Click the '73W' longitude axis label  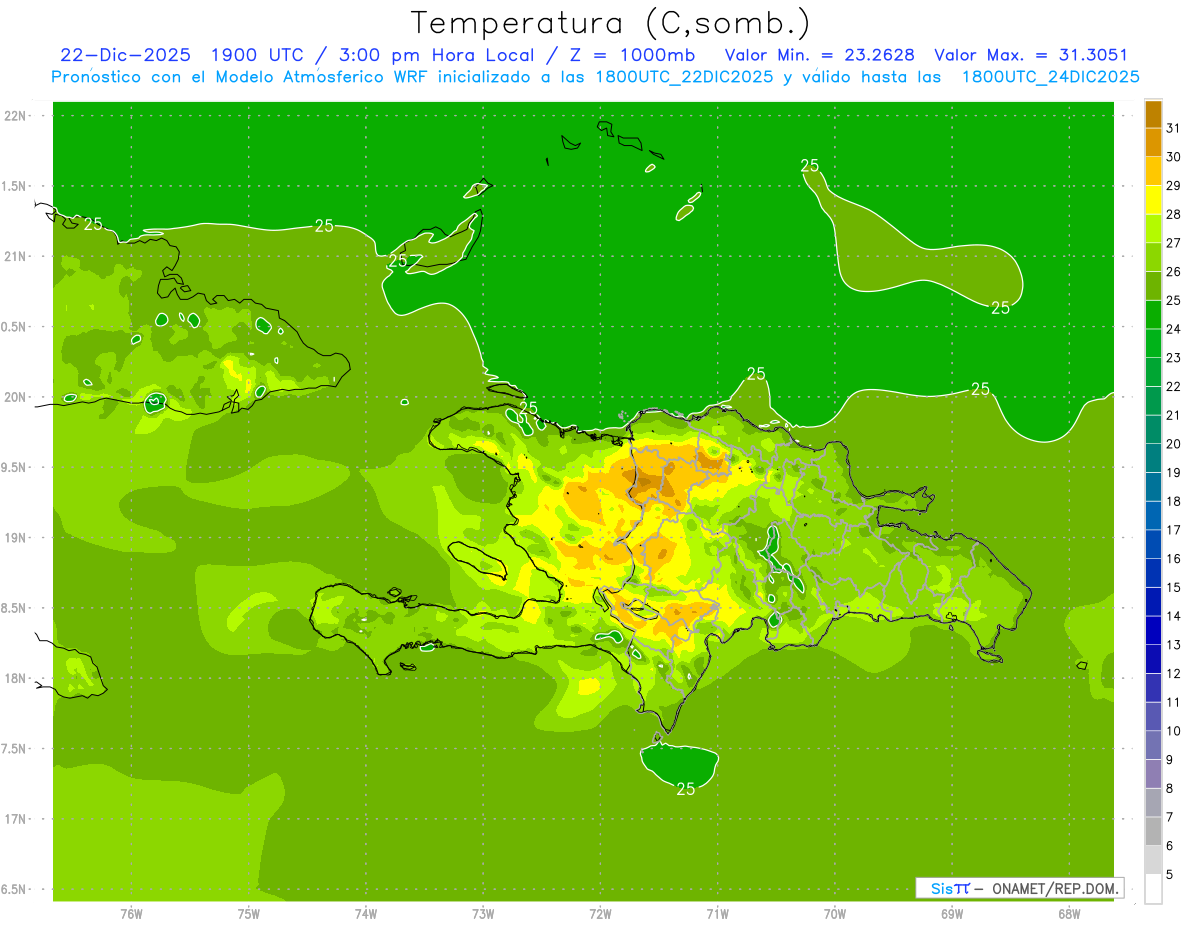[483, 913]
